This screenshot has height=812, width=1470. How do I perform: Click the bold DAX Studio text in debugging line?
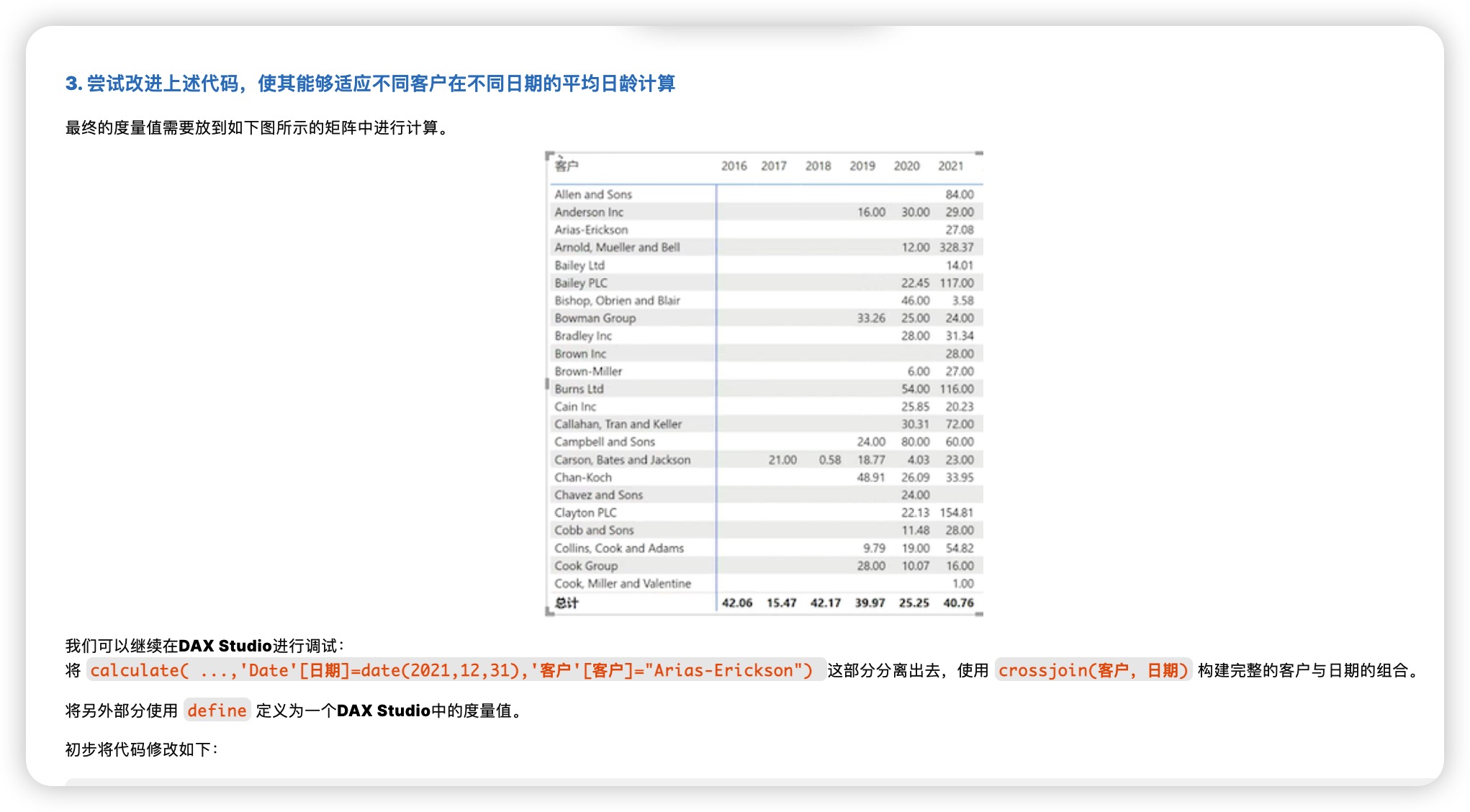point(225,646)
